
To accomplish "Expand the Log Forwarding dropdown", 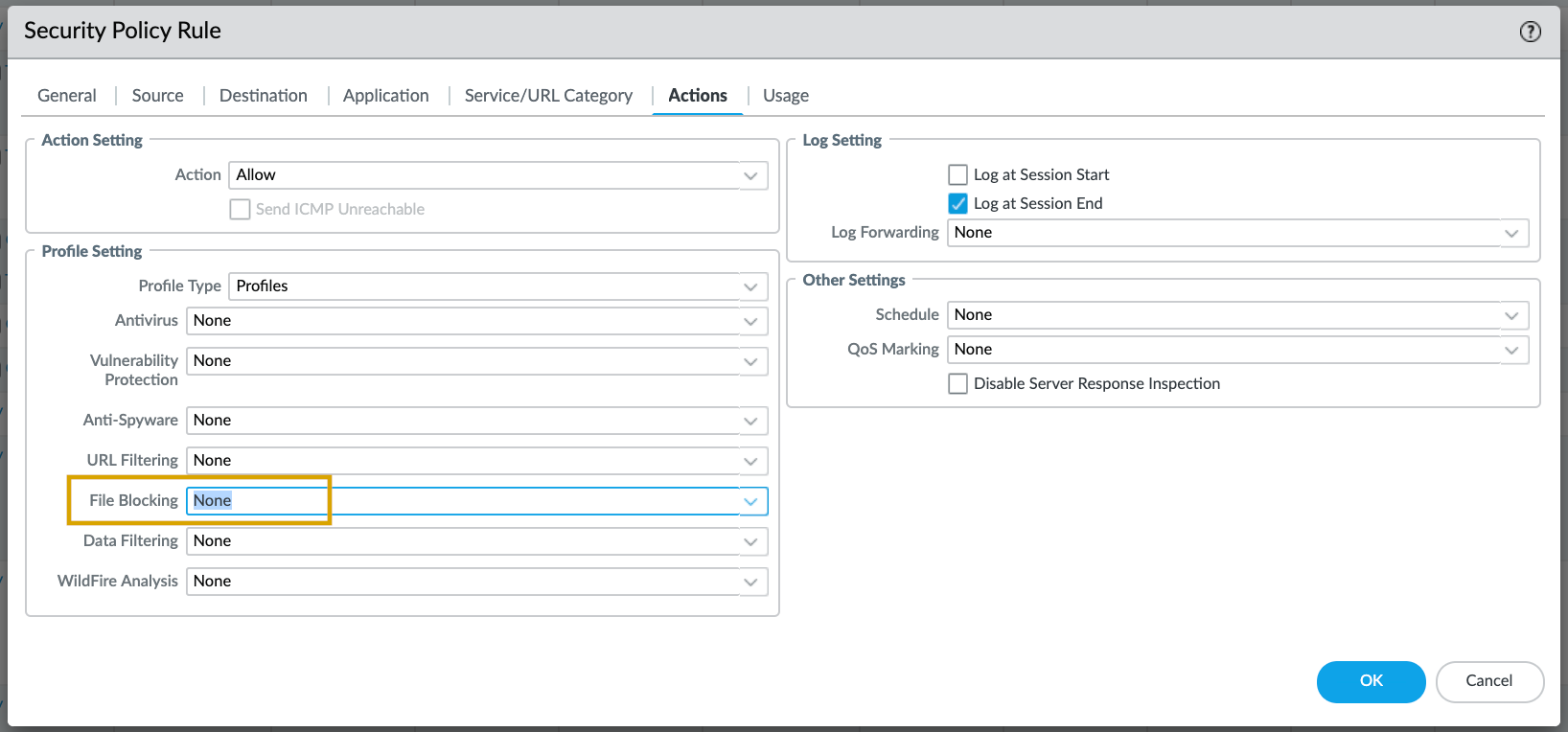I will pos(1511,233).
